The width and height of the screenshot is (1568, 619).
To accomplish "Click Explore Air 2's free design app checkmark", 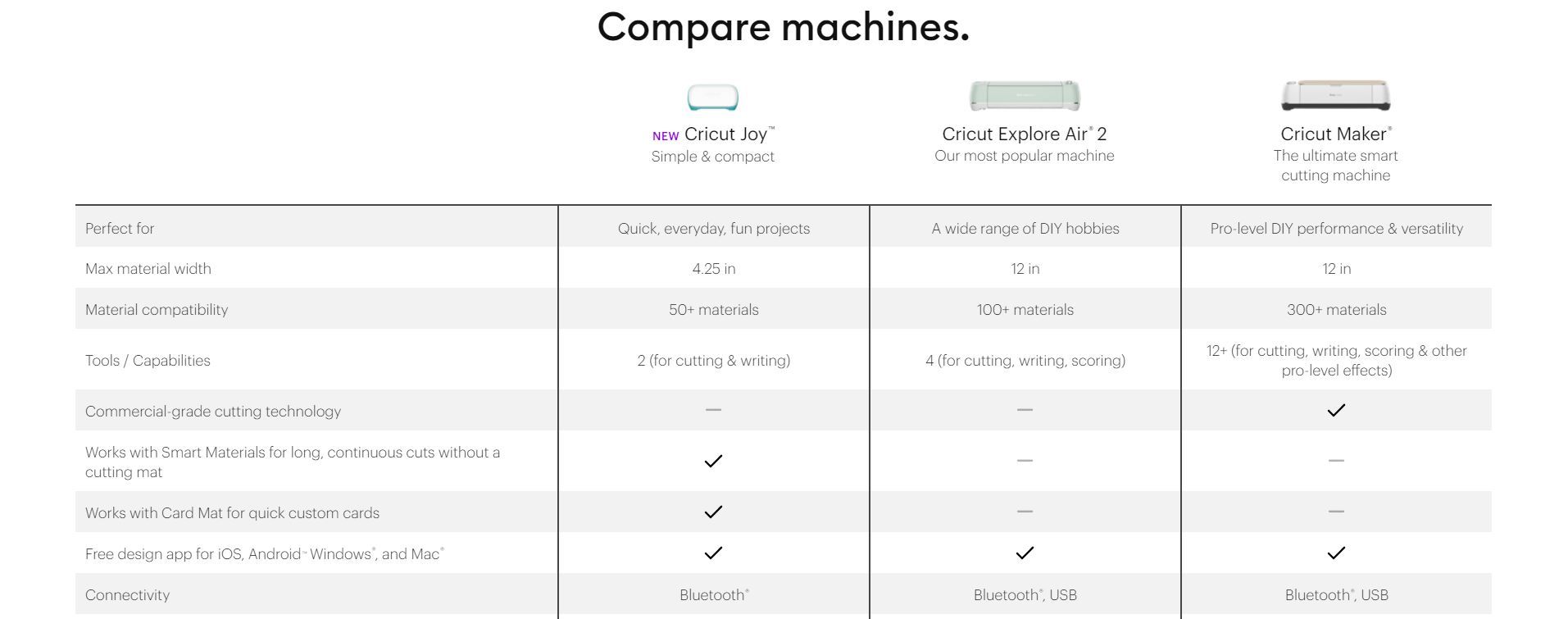I will [x=1025, y=553].
